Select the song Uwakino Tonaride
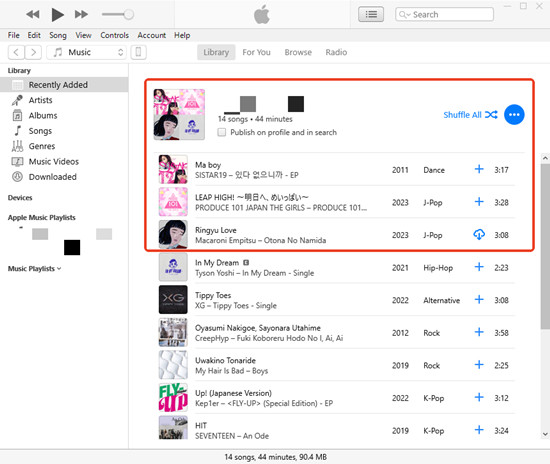The width and height of the screenshot is (550, 464). click(225, 361)
